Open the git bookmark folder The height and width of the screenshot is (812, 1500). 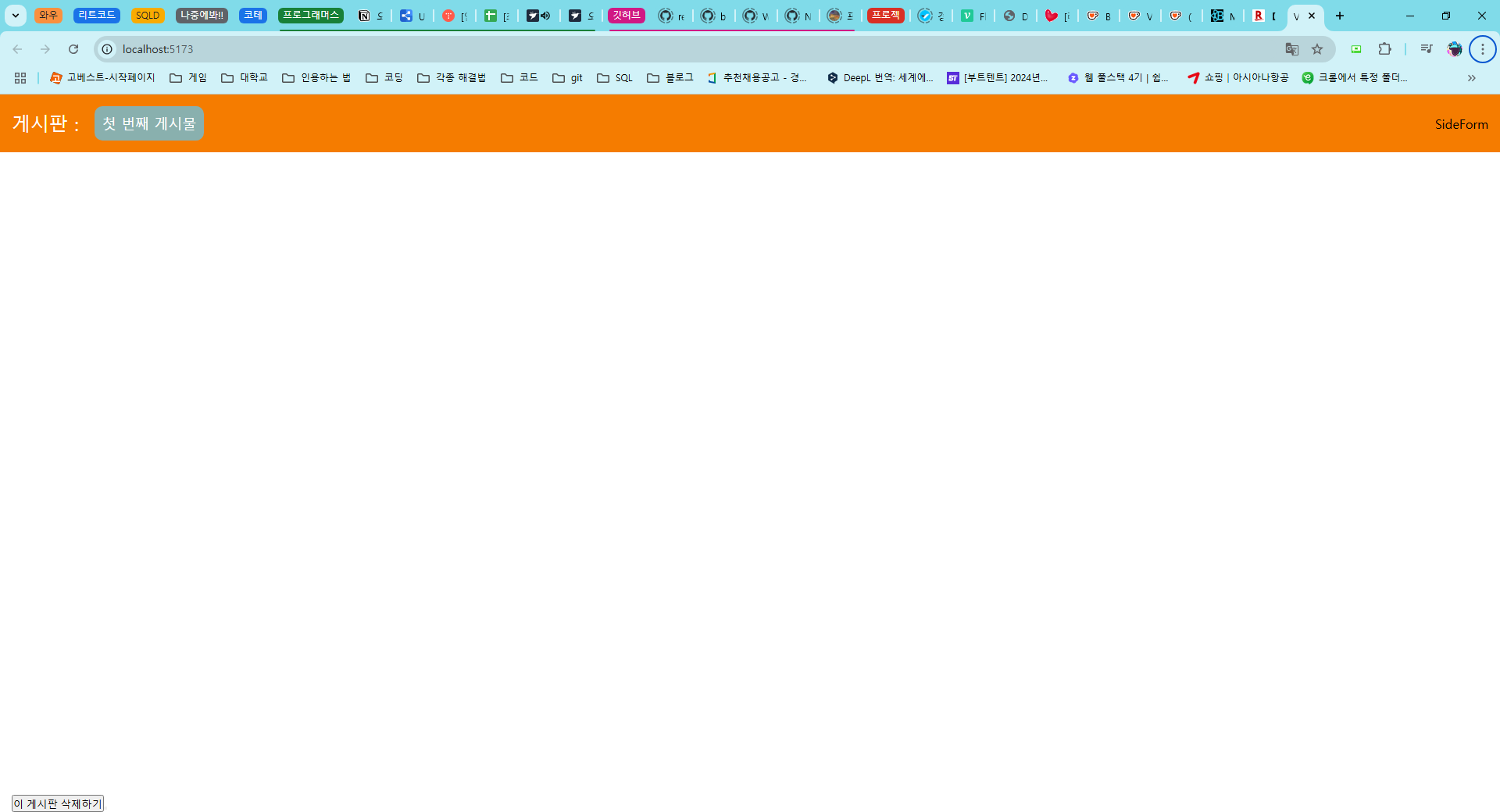coord(568,78)
